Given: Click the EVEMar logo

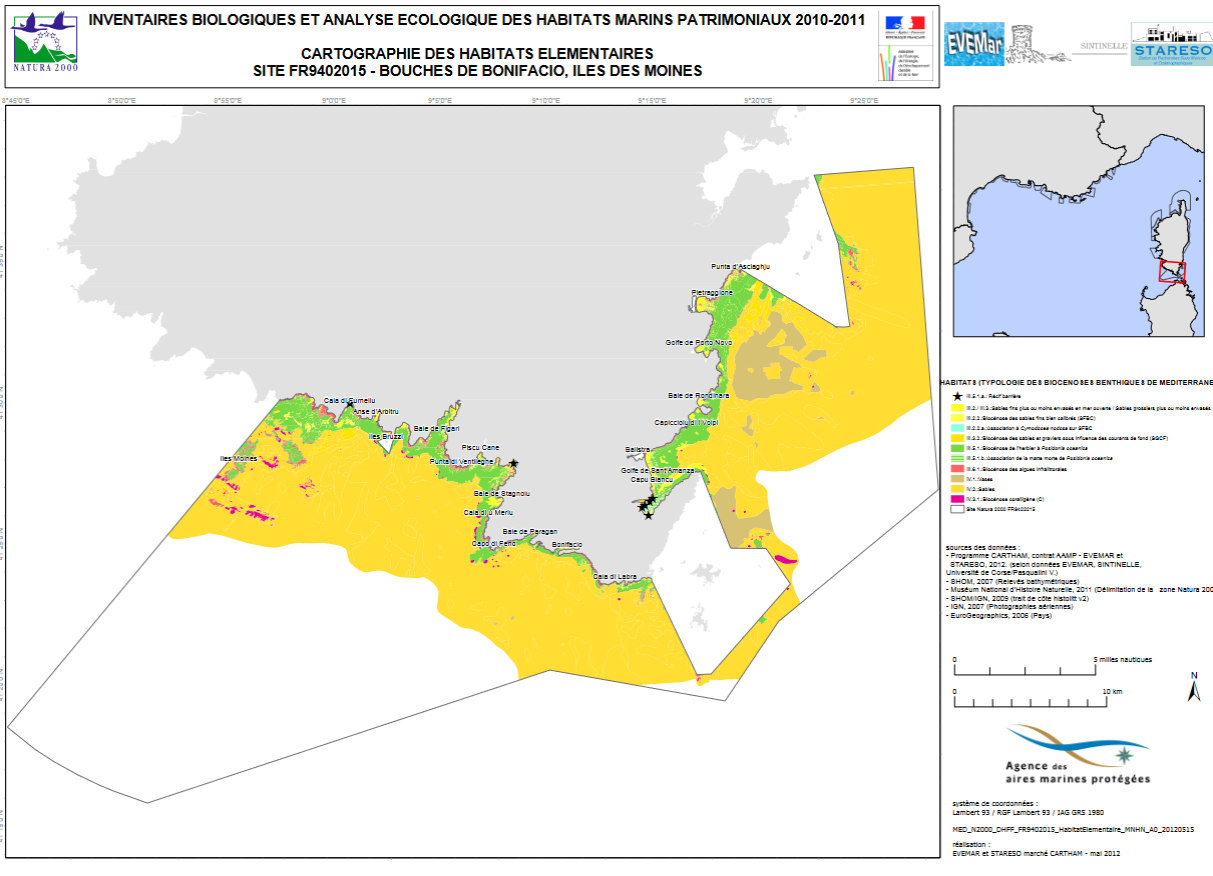Looking at the screenshot, I should (974, 45).
